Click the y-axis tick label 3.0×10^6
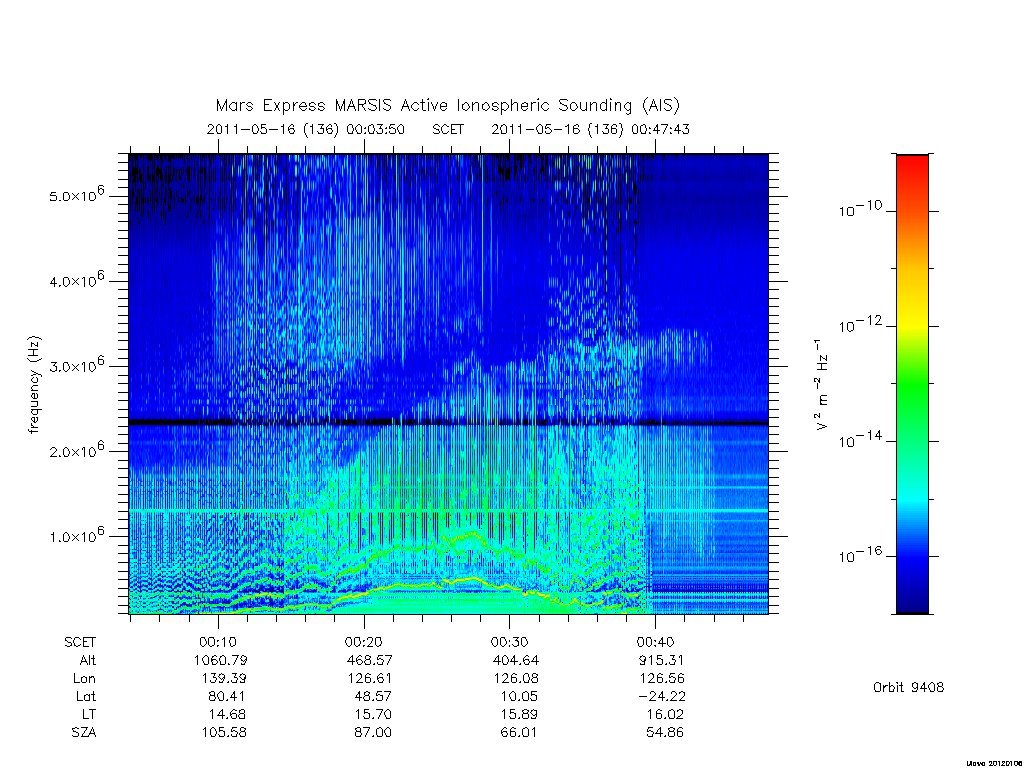The height and width of the screenshot is (768, 1024). [76, 365]
